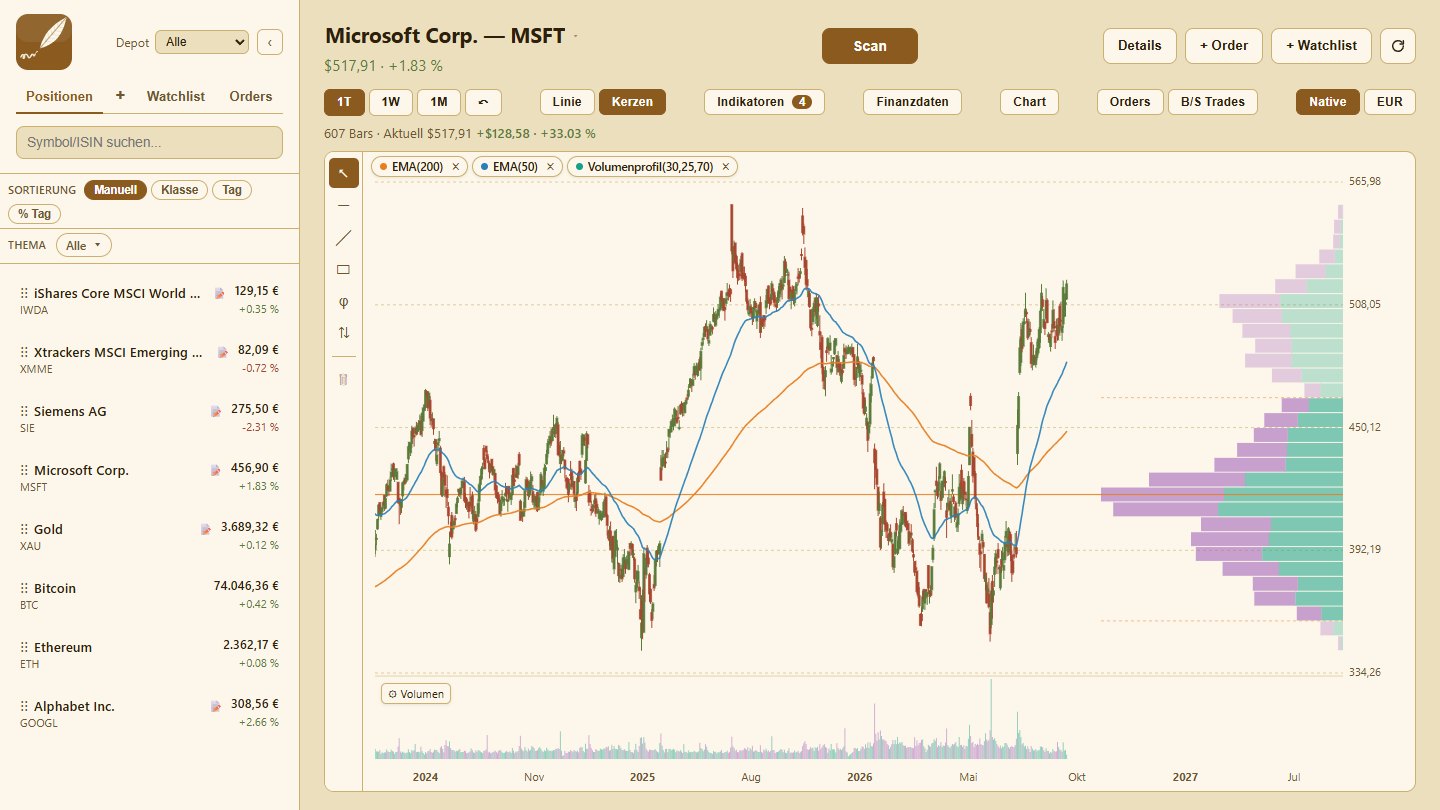Switch to the Orders tab in sidebar
1440x810 pixels.
coord(251,96)
